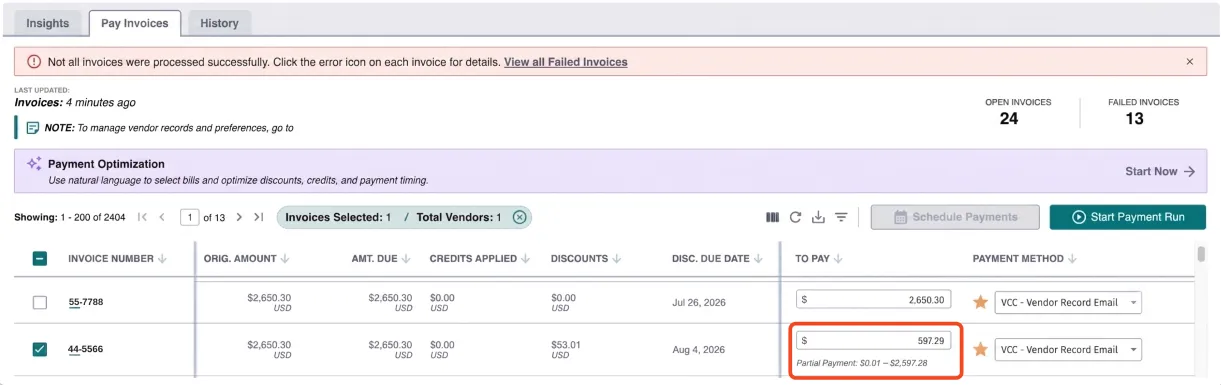This screenshot has height=385, width=1221.
Task: Click the Partial Payment range text
Action: click(x=862, y=363)
